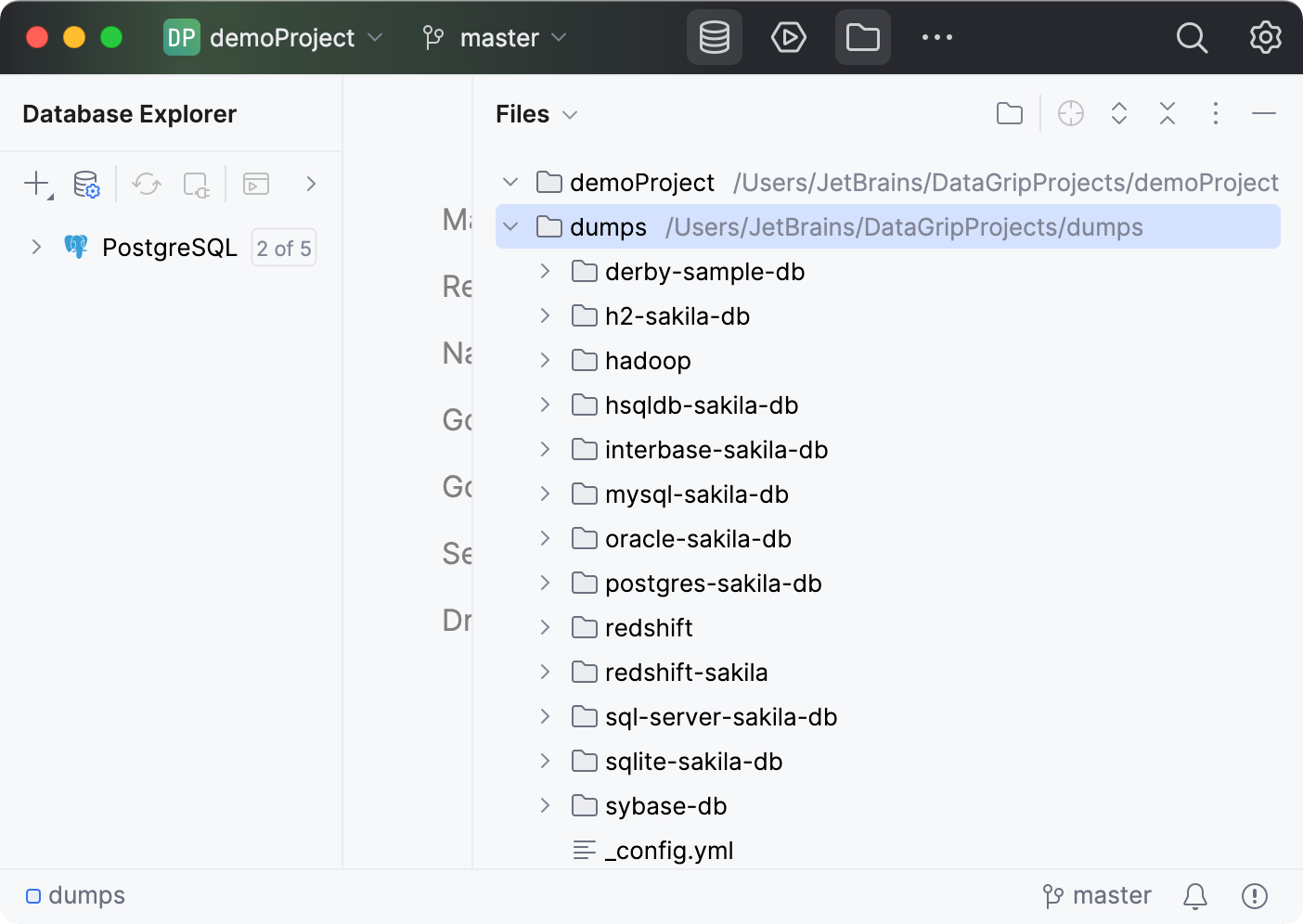This screenshot has height=924, width=1303.
Task: Collapse the dumps folder
Action: [510, 226]
